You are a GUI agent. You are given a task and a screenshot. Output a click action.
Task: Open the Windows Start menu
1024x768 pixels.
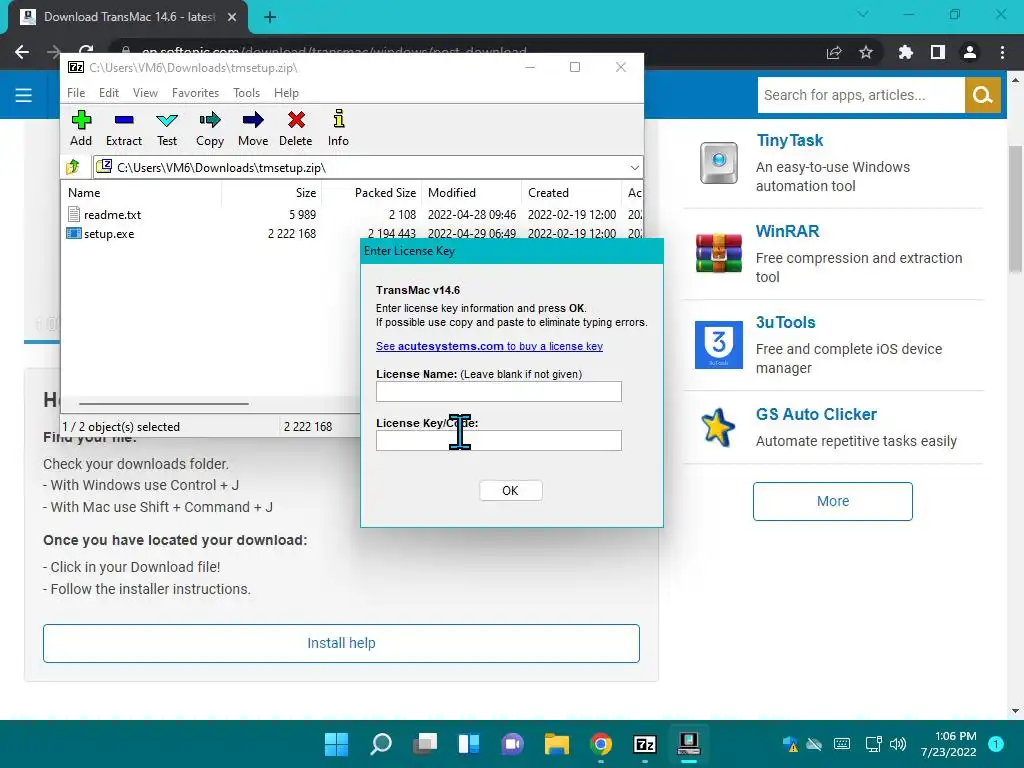(336, 743)
